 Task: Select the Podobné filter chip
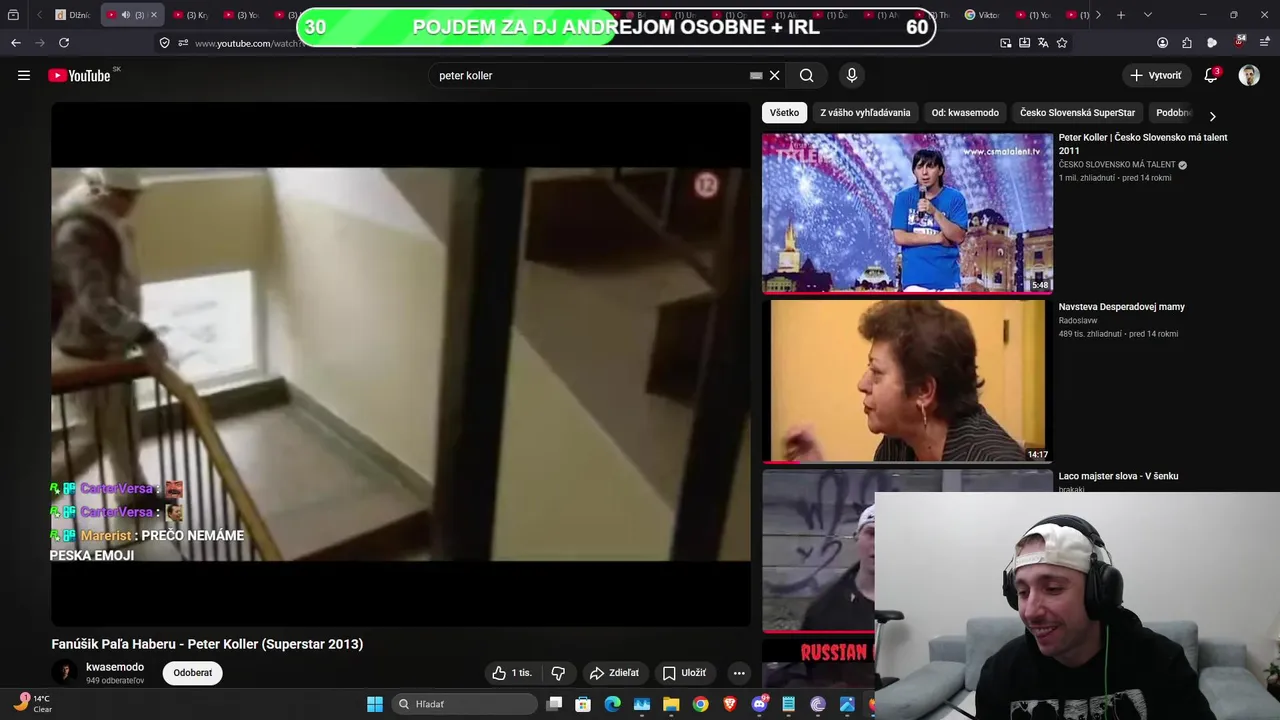tap(1174, 113)
